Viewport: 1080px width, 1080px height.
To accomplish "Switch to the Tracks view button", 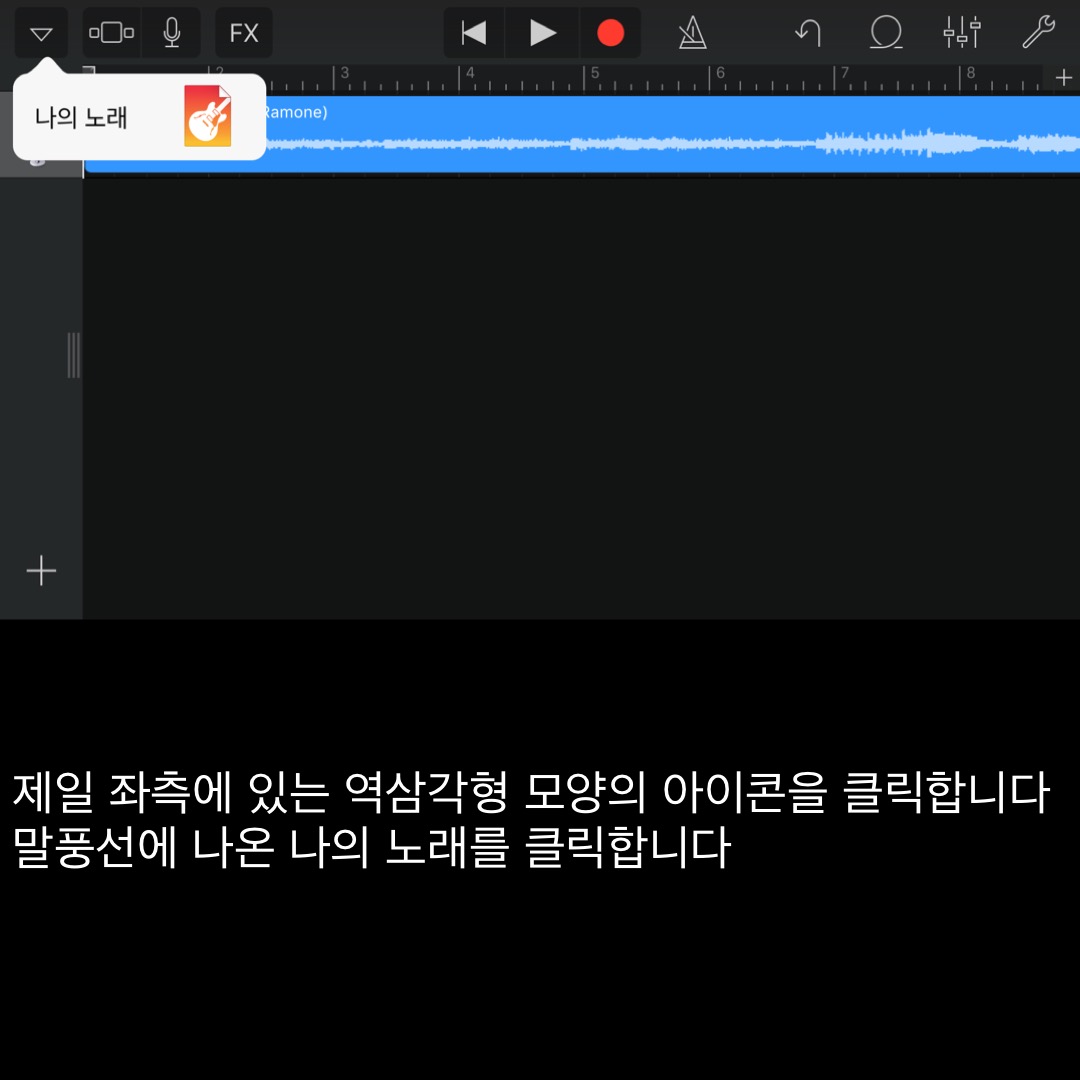I will (112, 32).
